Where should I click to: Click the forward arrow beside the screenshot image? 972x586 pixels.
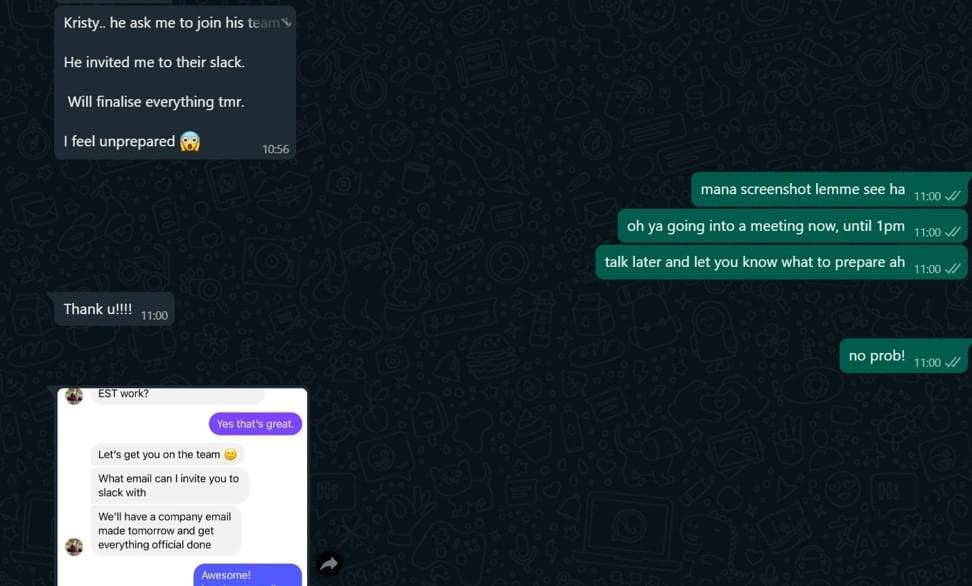(x=329, y=563)
